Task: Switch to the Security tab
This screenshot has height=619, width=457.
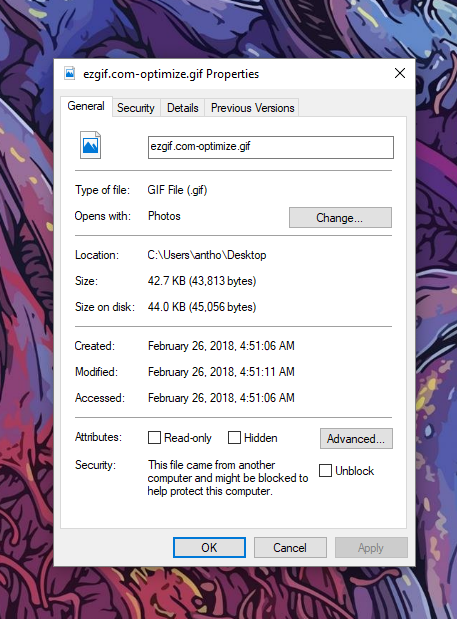Action: click(x=136, y=108)
